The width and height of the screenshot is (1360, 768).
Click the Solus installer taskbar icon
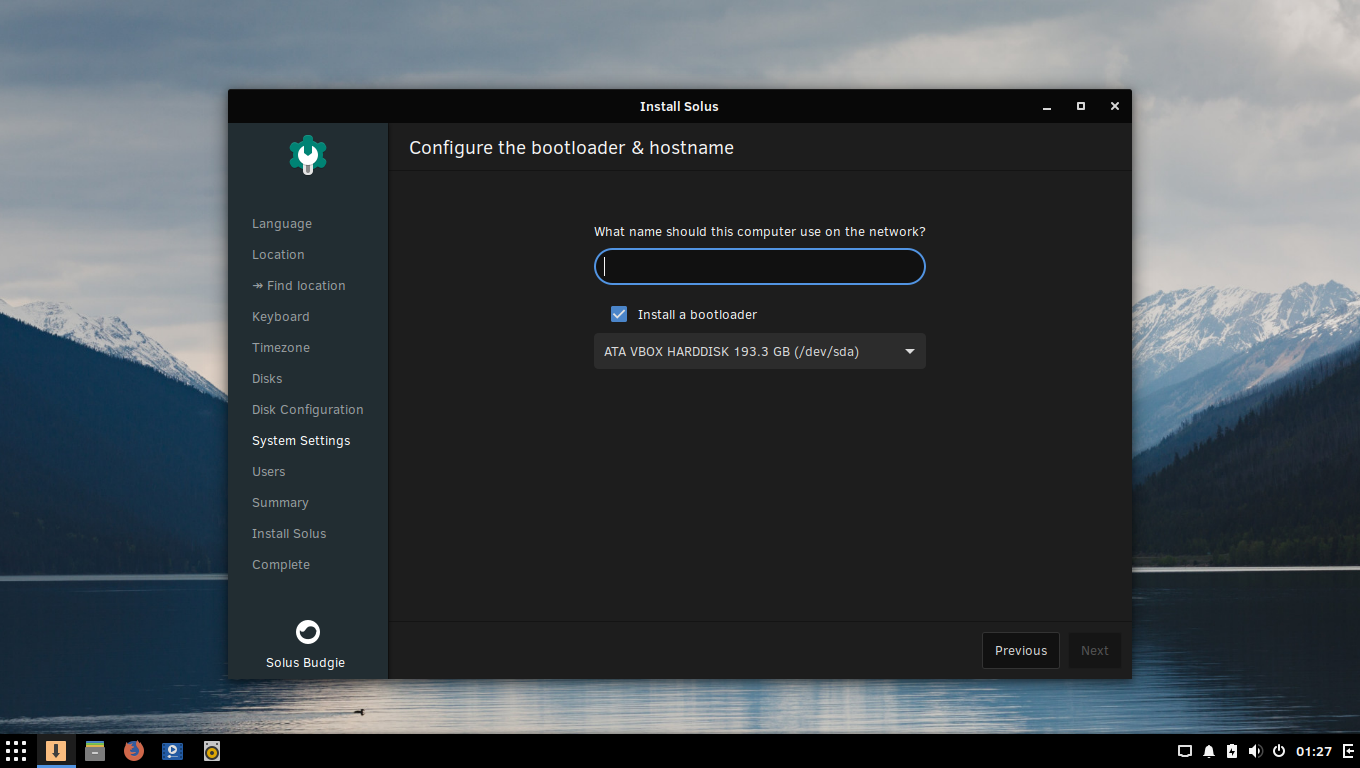coord(56,751)
